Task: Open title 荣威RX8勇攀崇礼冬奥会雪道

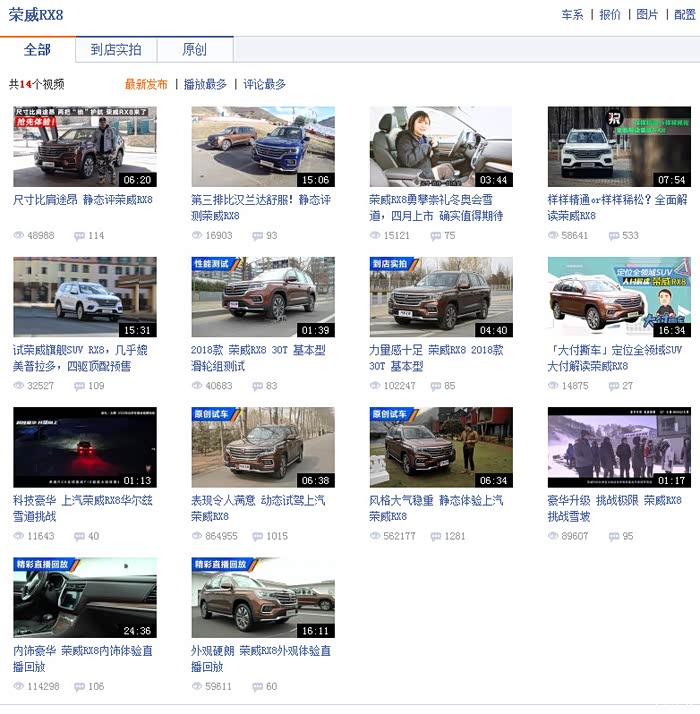Action: point(436,207)
